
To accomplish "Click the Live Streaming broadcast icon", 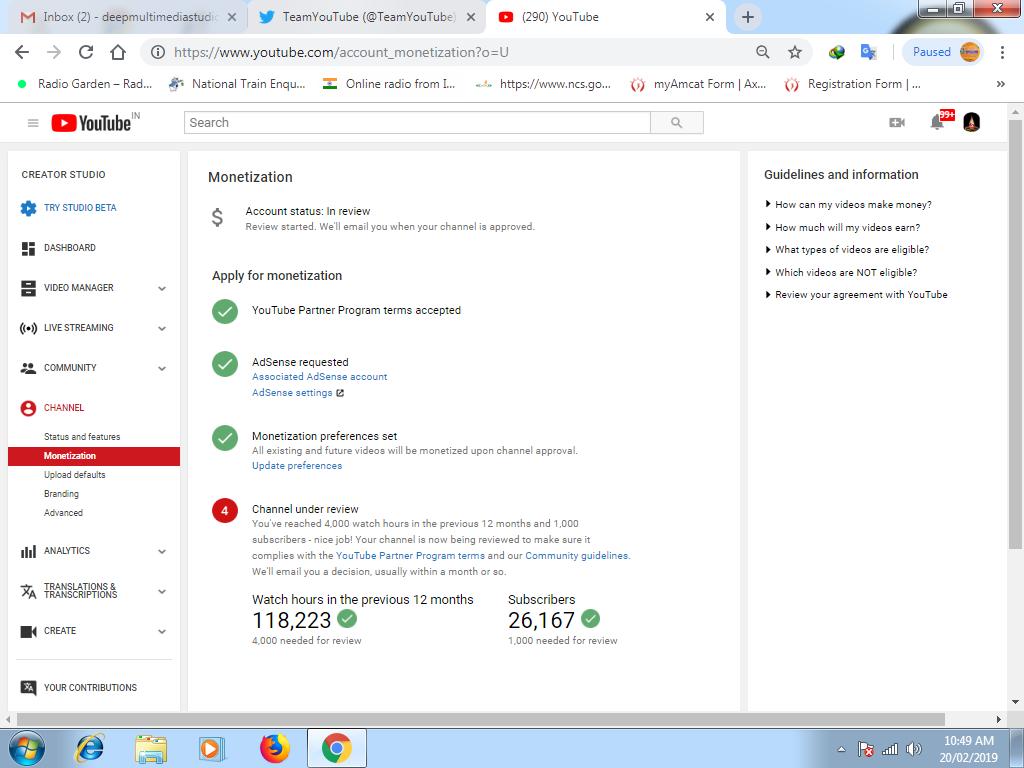I will 28,328.
